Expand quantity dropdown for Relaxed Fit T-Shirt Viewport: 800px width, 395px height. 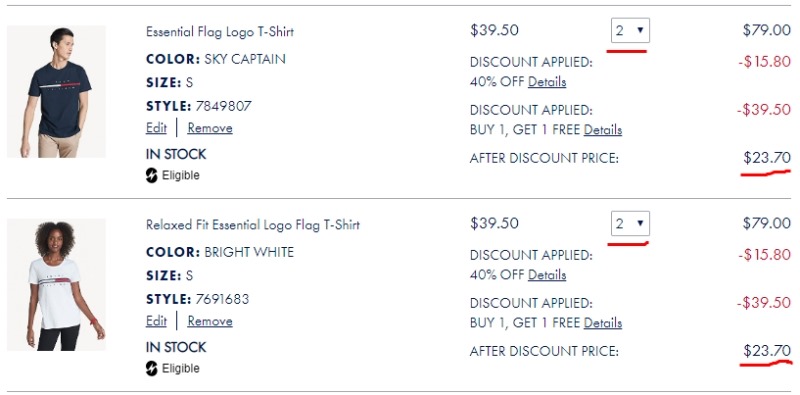(630, 224)
